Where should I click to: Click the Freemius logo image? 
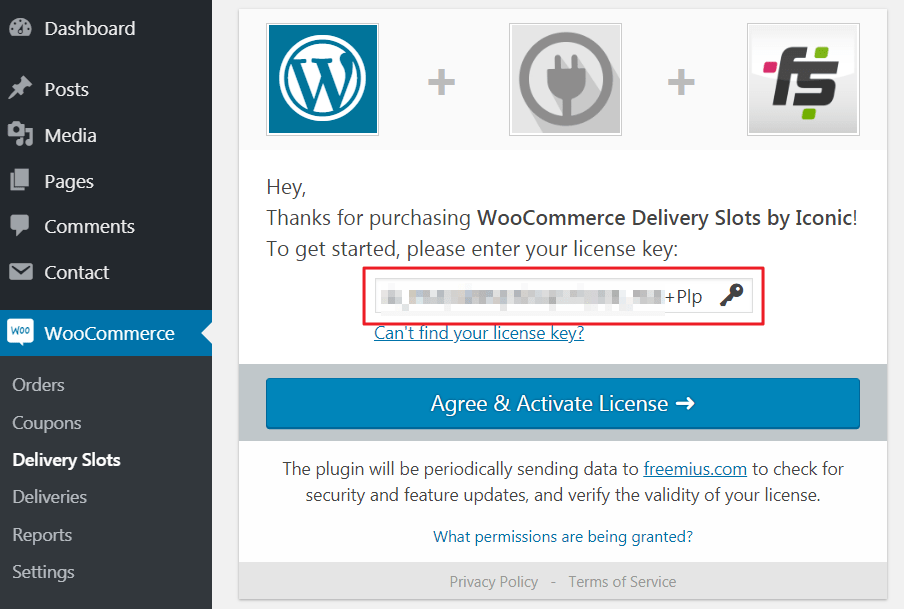click(802, 80)
